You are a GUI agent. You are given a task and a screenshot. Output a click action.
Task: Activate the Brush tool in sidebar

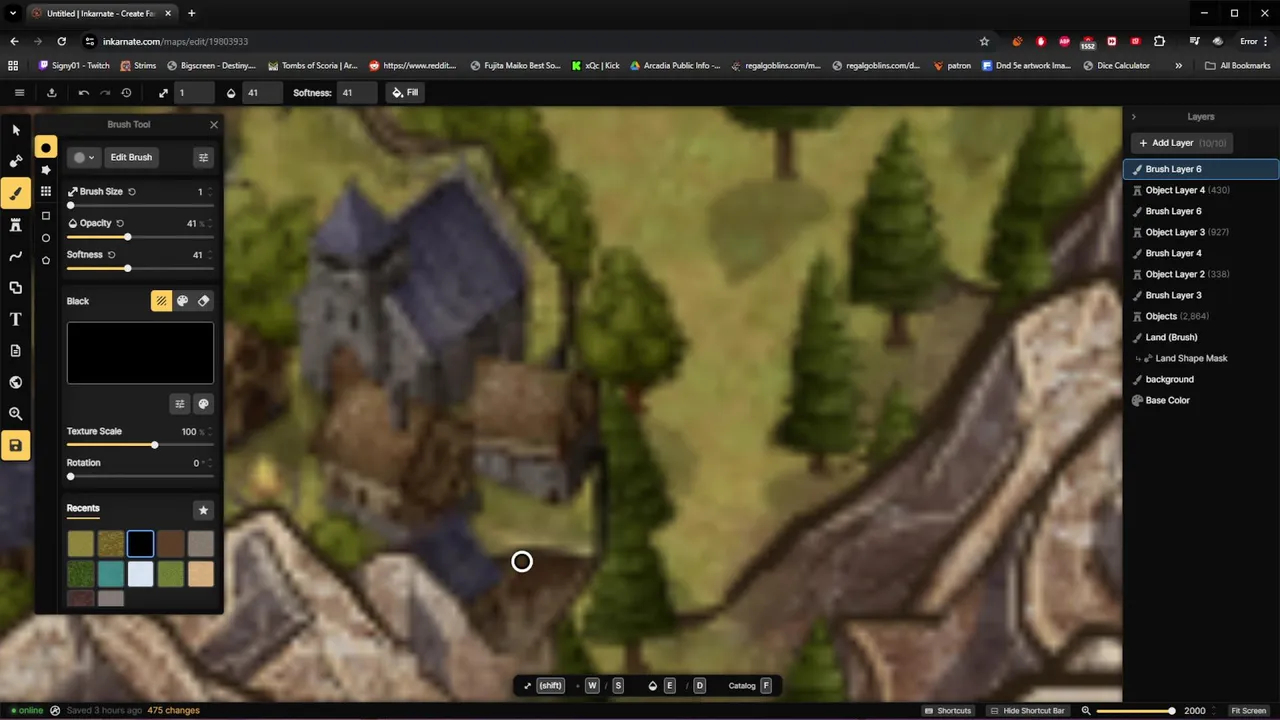(16, 193)
